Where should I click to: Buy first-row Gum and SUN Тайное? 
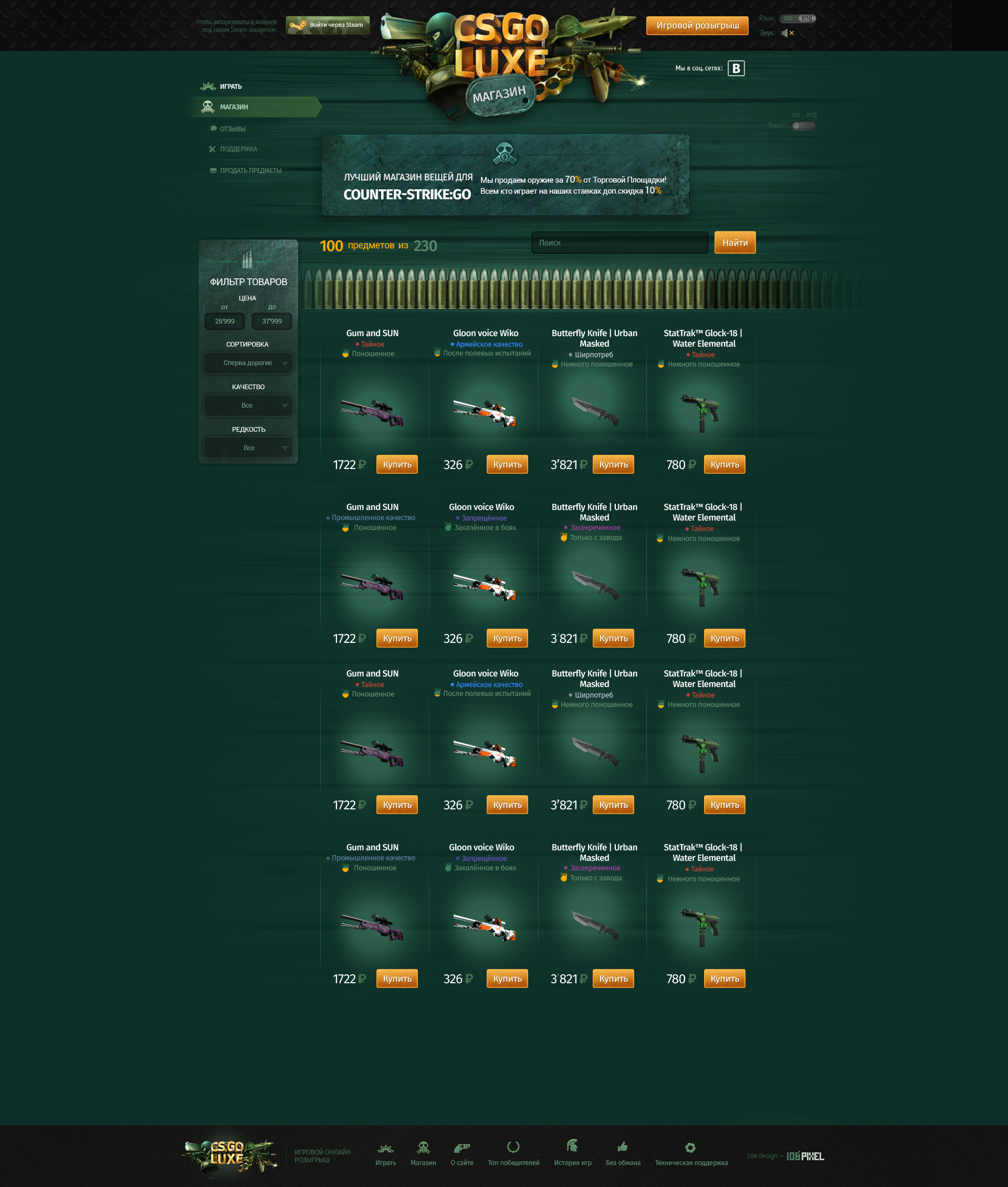pos(397,464)
